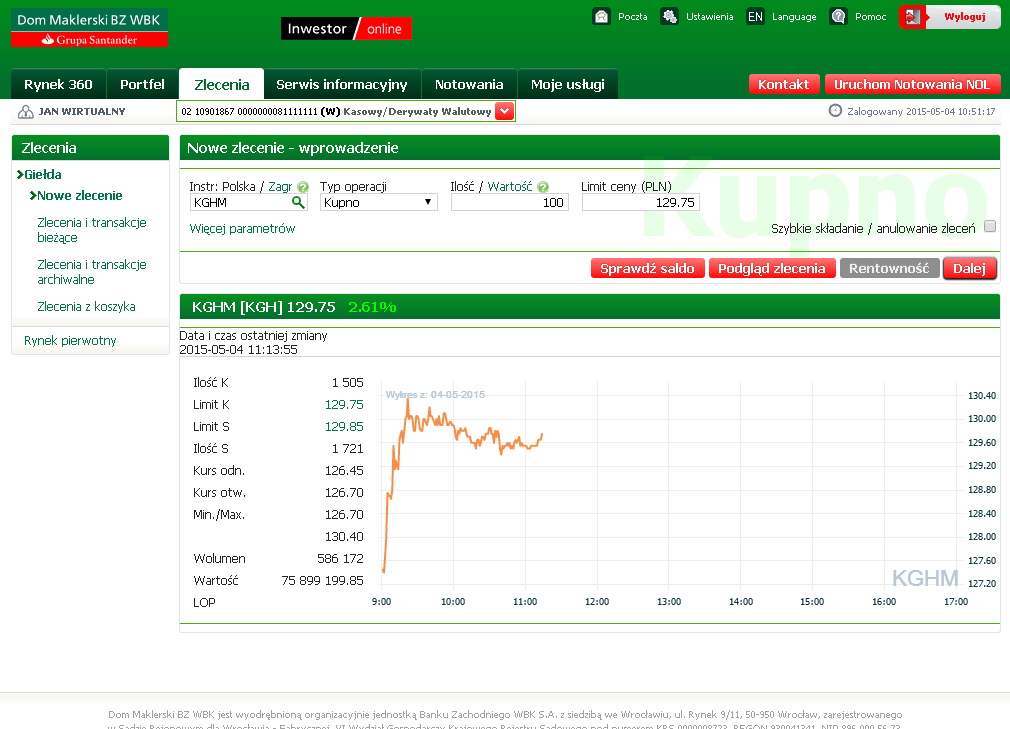1010x729 pixels.
Task: Click the 2.61% change in header
Action: click(372, 307)
